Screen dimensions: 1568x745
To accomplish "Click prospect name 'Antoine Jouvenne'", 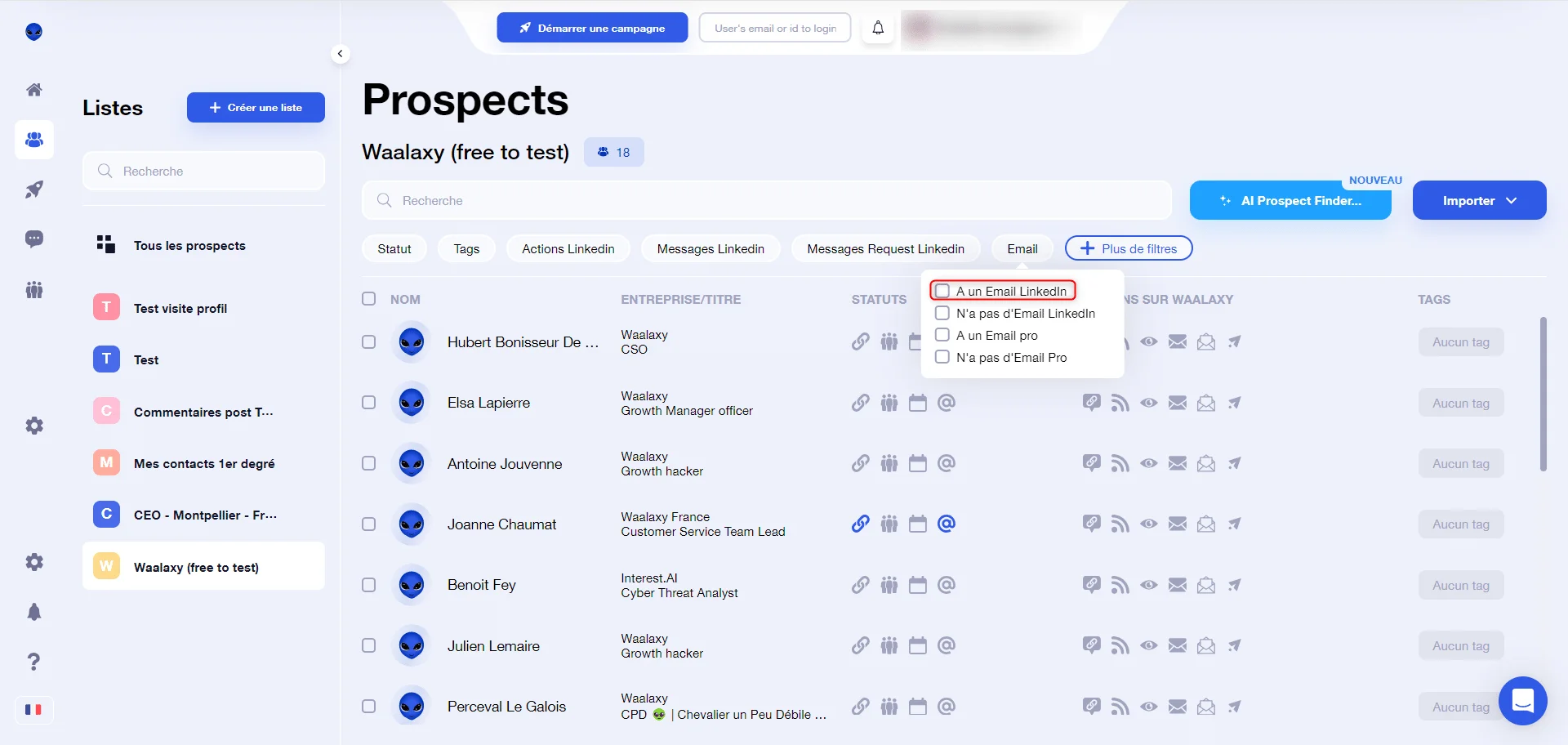I will pyautogui.click(x=505, y=463).
